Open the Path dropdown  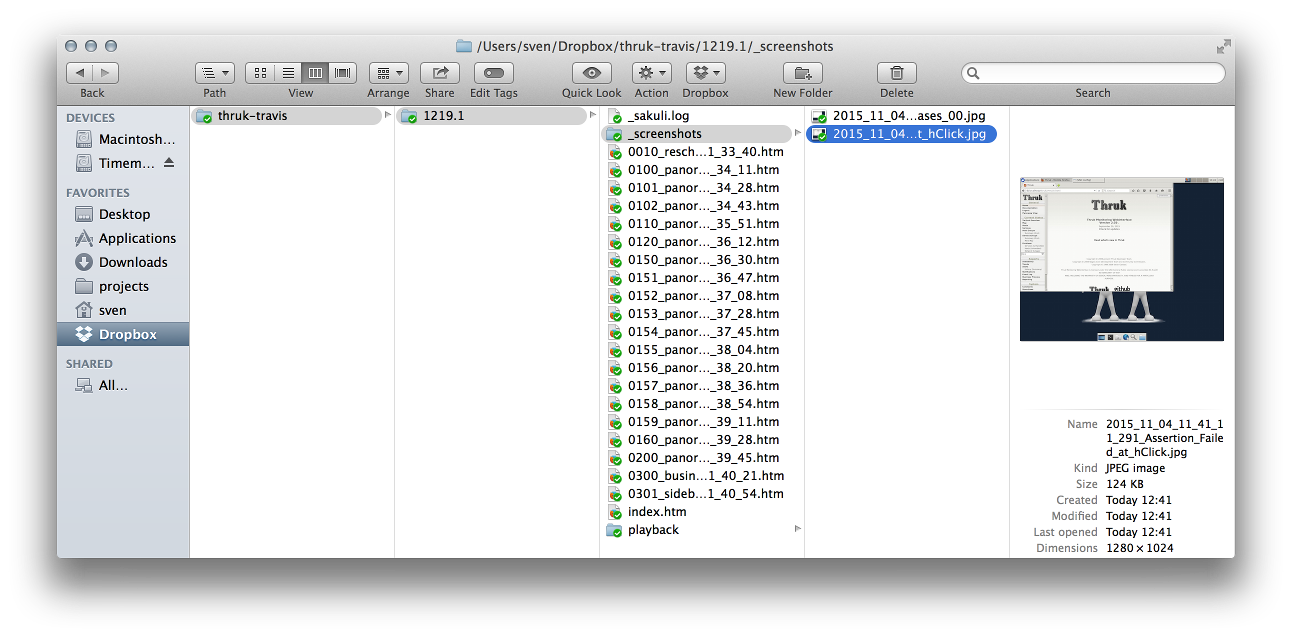pos(214,72)
